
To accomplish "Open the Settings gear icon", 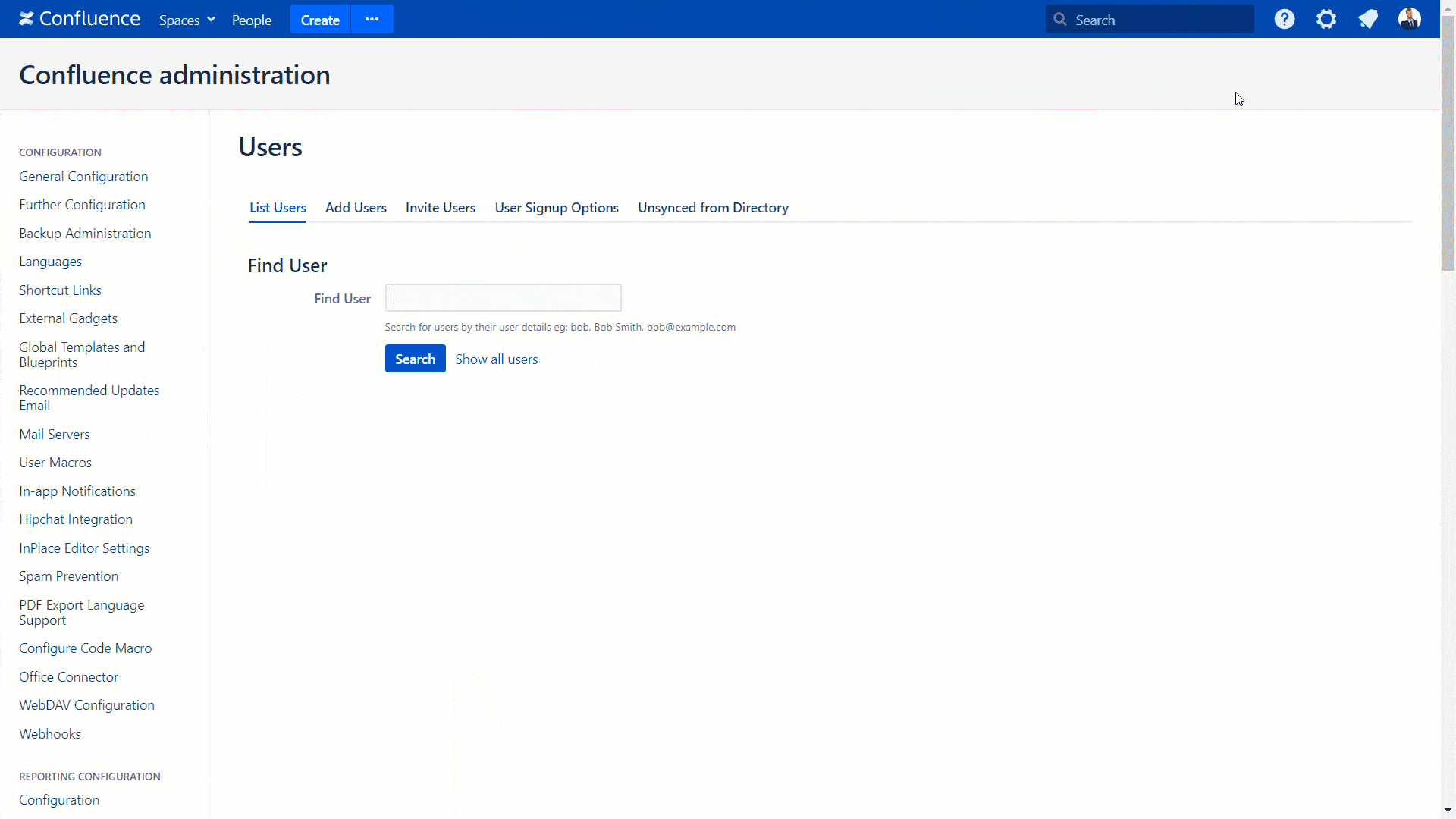I will click(x=1326, y=19).
